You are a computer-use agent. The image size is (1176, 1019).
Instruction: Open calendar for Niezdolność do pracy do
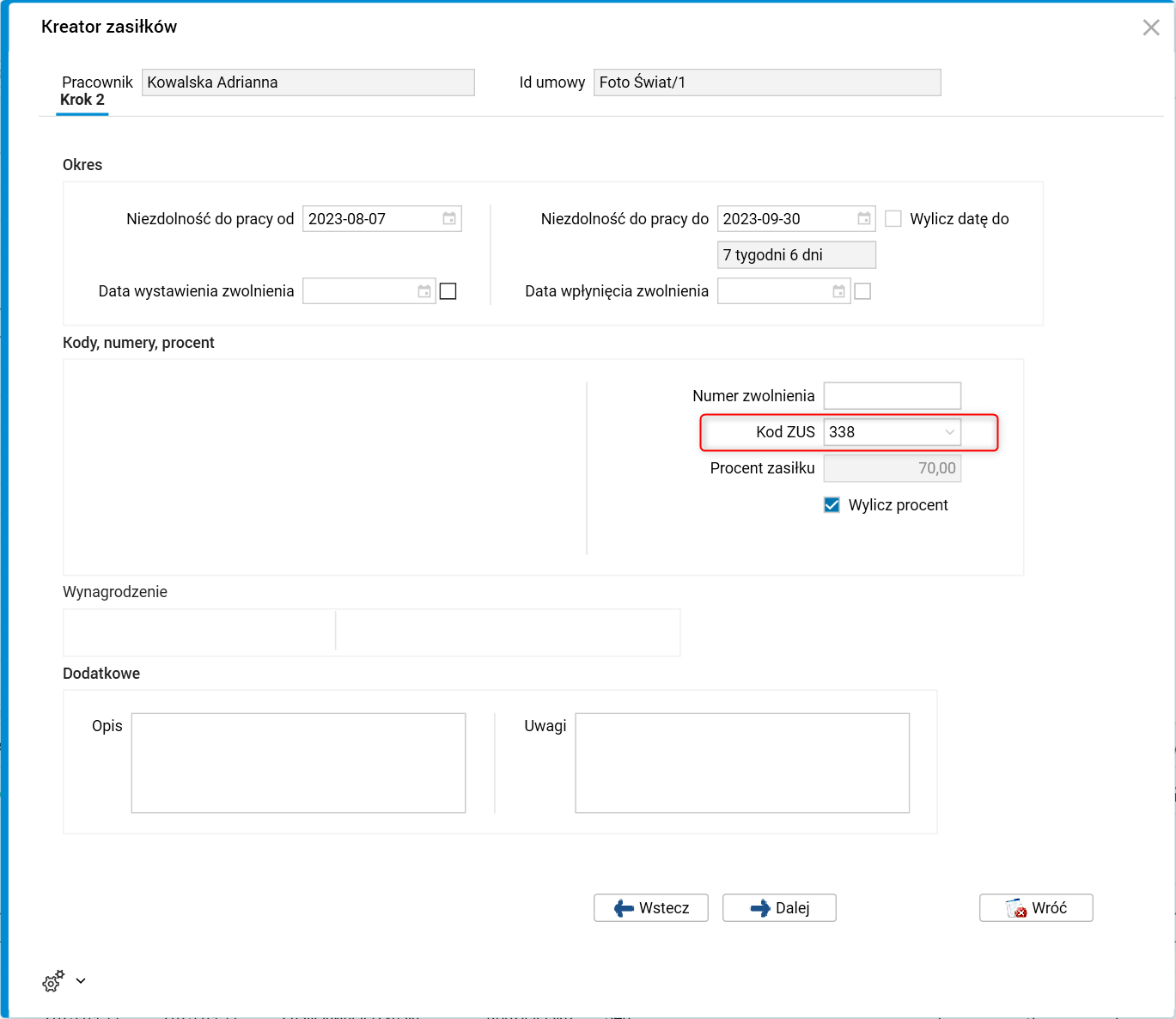[x=864, y=219]
